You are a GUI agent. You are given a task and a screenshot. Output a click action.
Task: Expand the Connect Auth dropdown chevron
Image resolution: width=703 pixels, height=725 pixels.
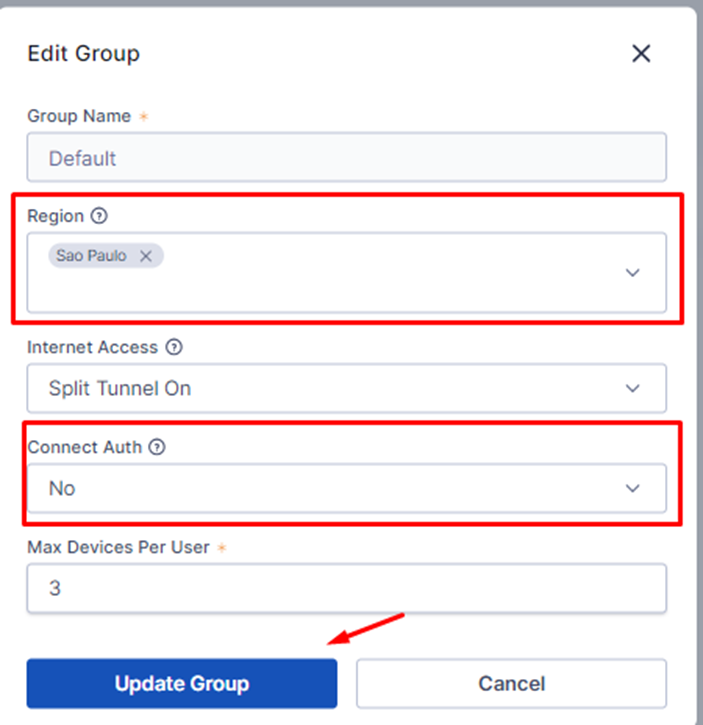(x=632, y=488)
